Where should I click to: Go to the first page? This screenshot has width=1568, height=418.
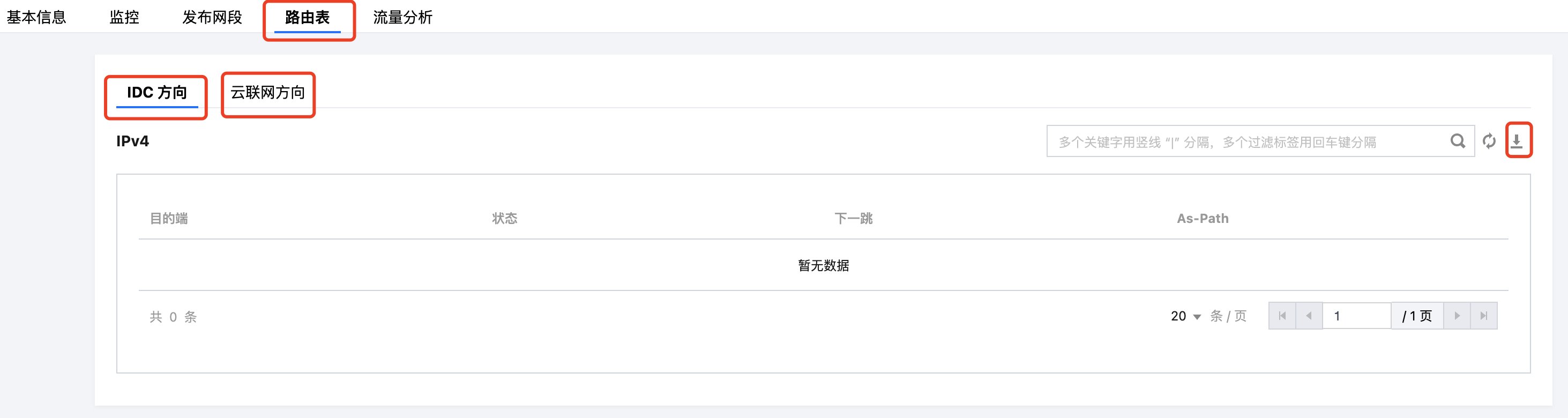[x=1282, y=316]
